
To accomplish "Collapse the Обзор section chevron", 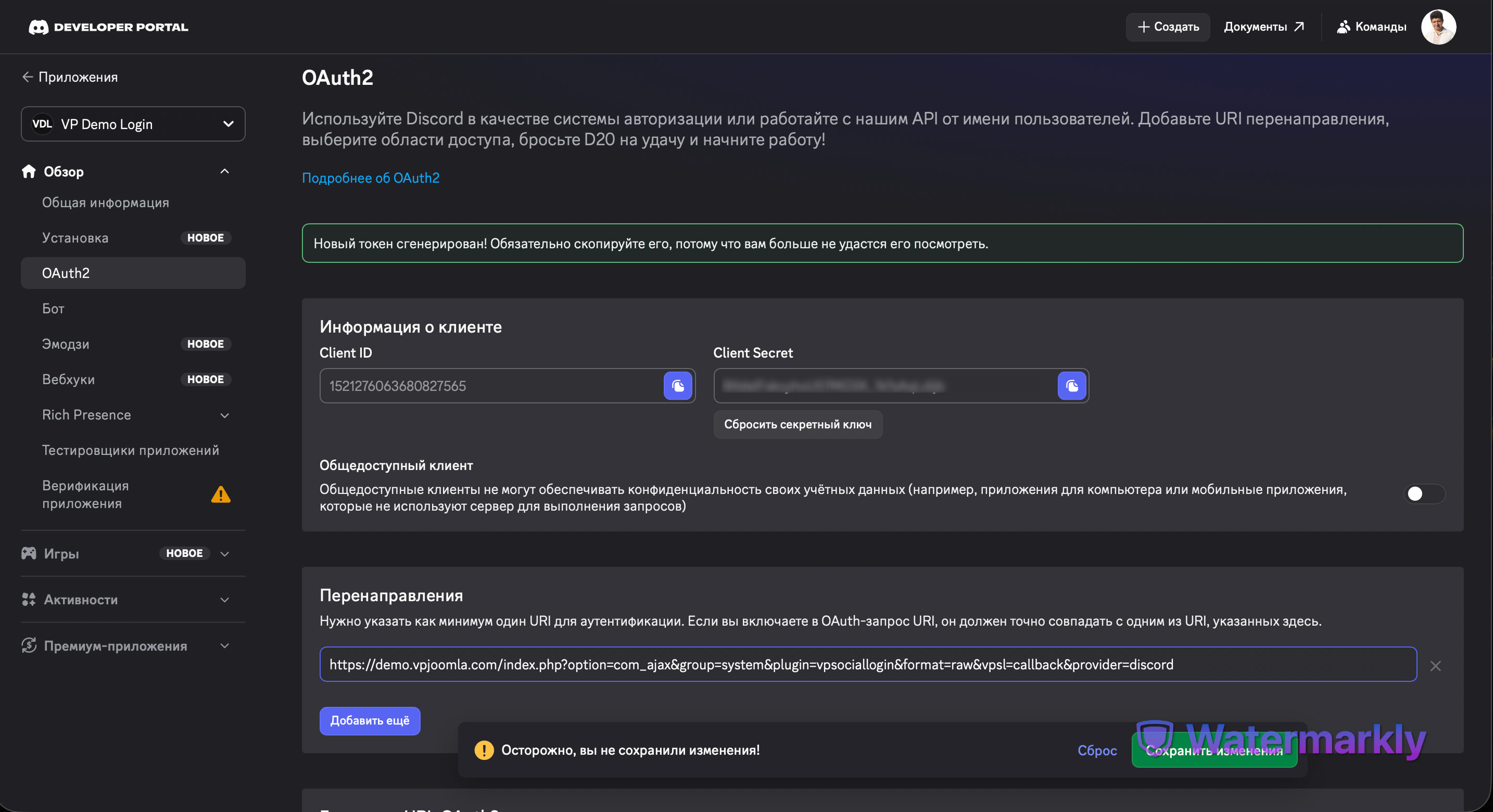I will coord(225,171).
